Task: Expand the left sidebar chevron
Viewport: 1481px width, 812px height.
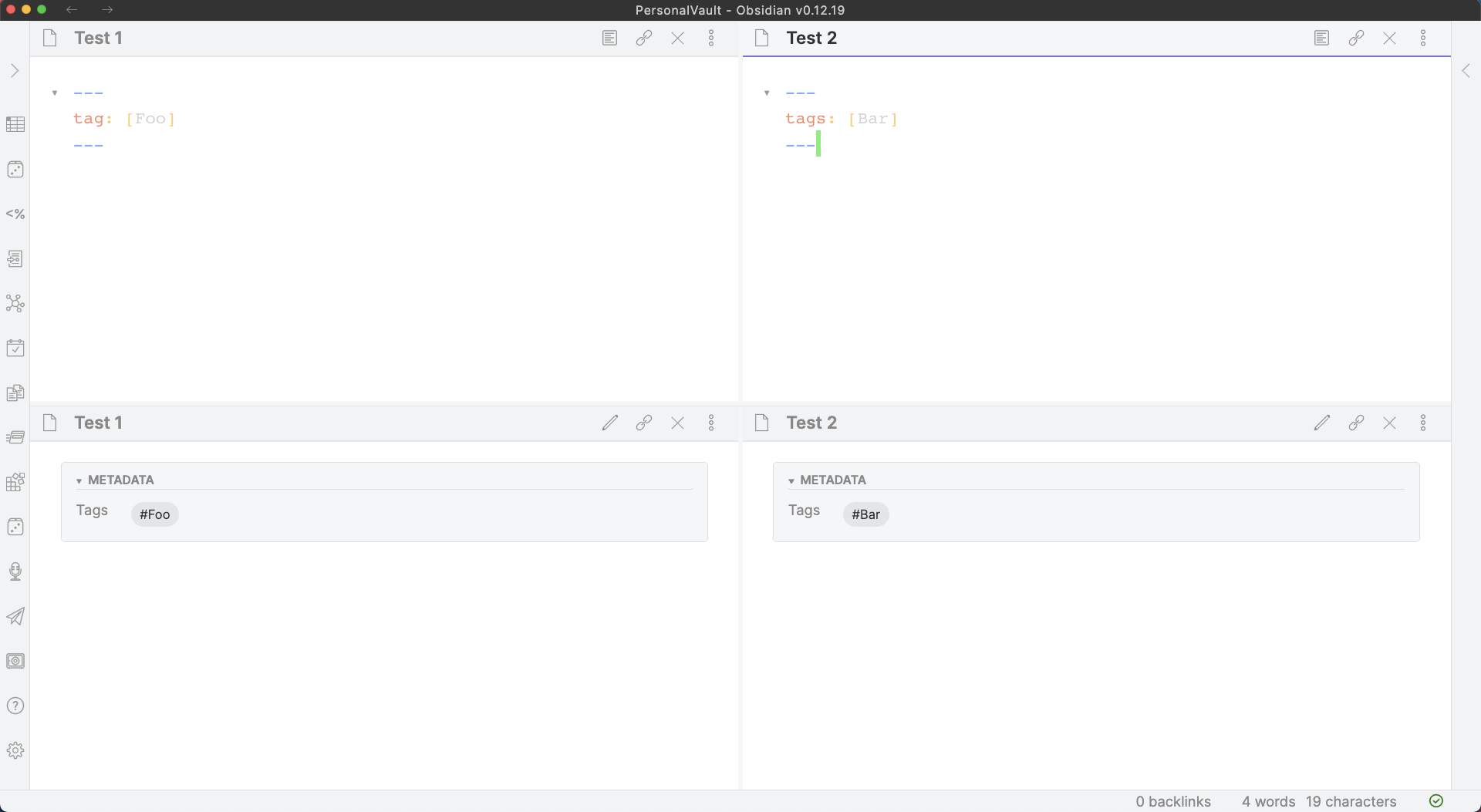Action: click(x=15, y=71)
